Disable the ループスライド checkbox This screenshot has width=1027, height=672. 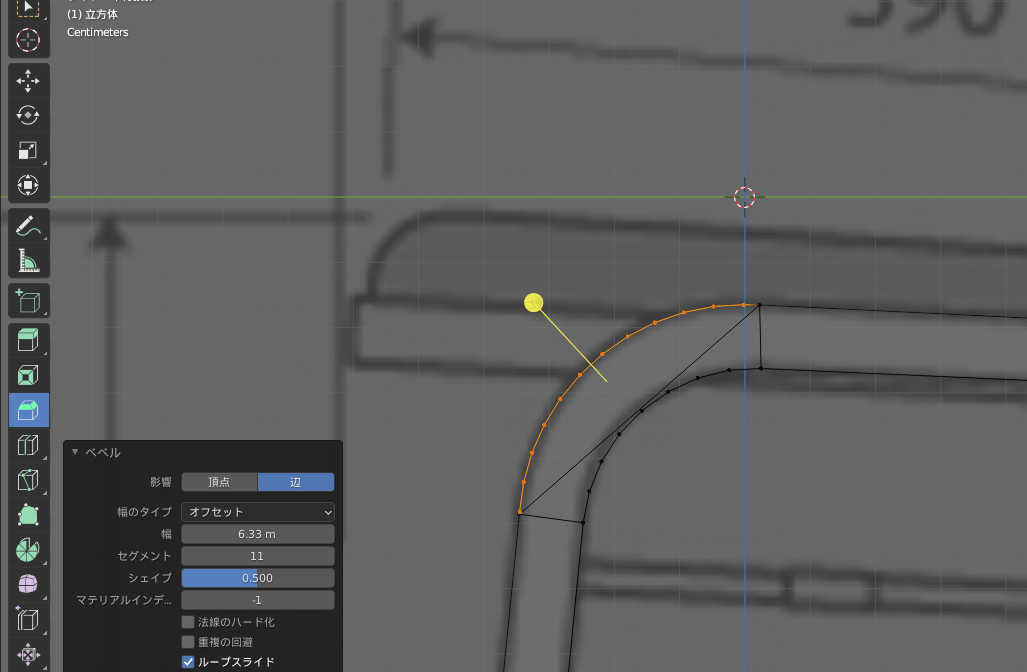tap(188, 662)
